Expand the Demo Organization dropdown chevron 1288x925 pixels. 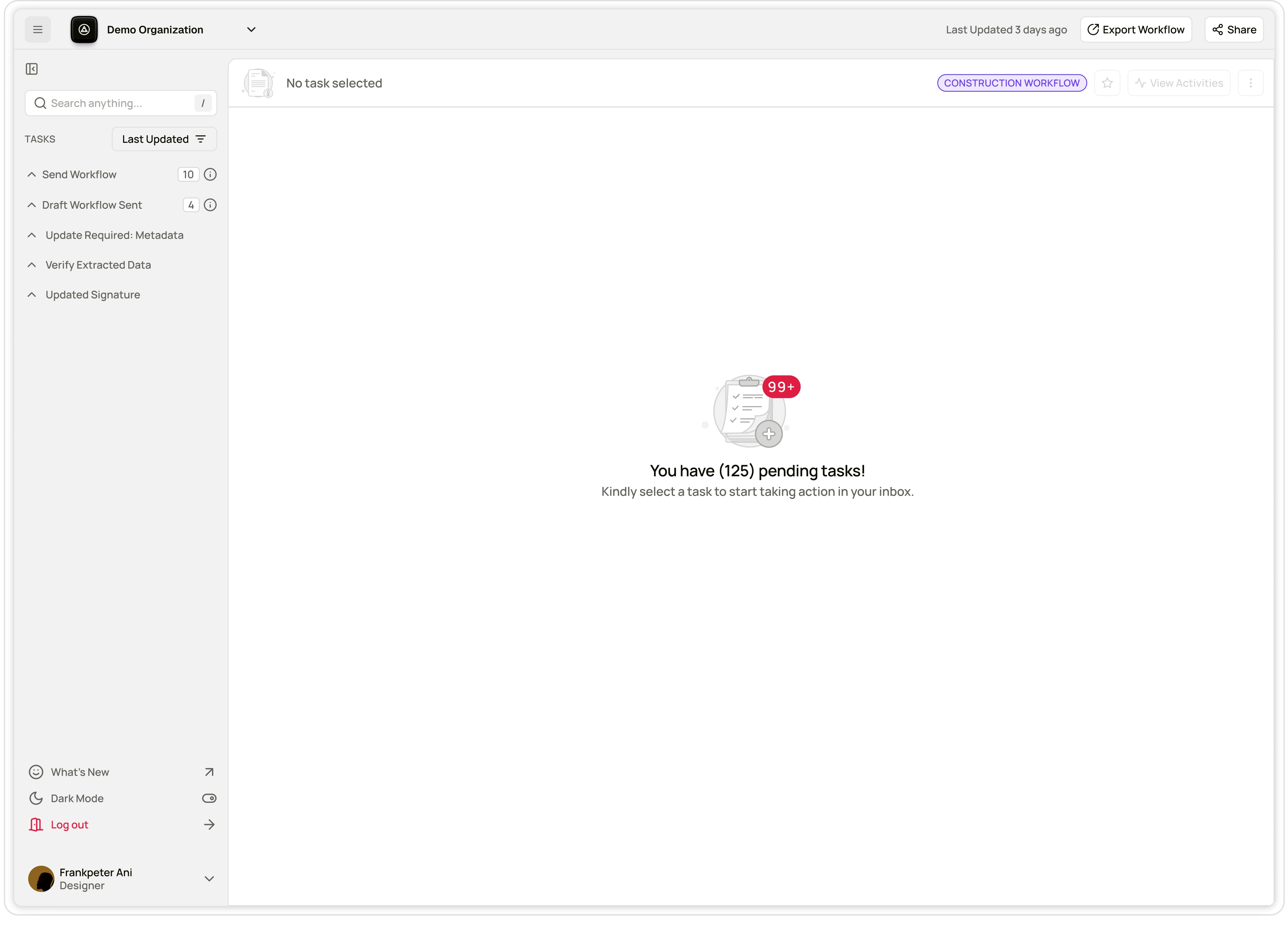(251, 30)
